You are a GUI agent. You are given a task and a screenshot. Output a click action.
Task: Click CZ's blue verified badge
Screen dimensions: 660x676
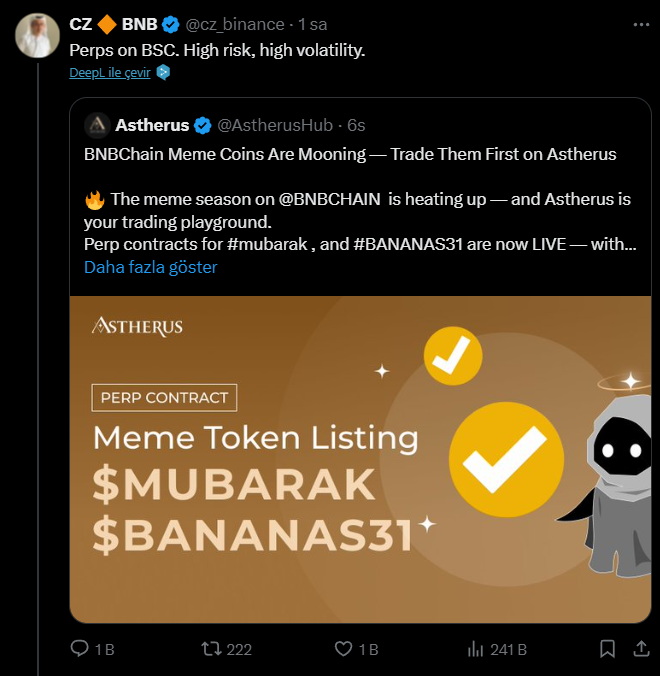point(170,24)
